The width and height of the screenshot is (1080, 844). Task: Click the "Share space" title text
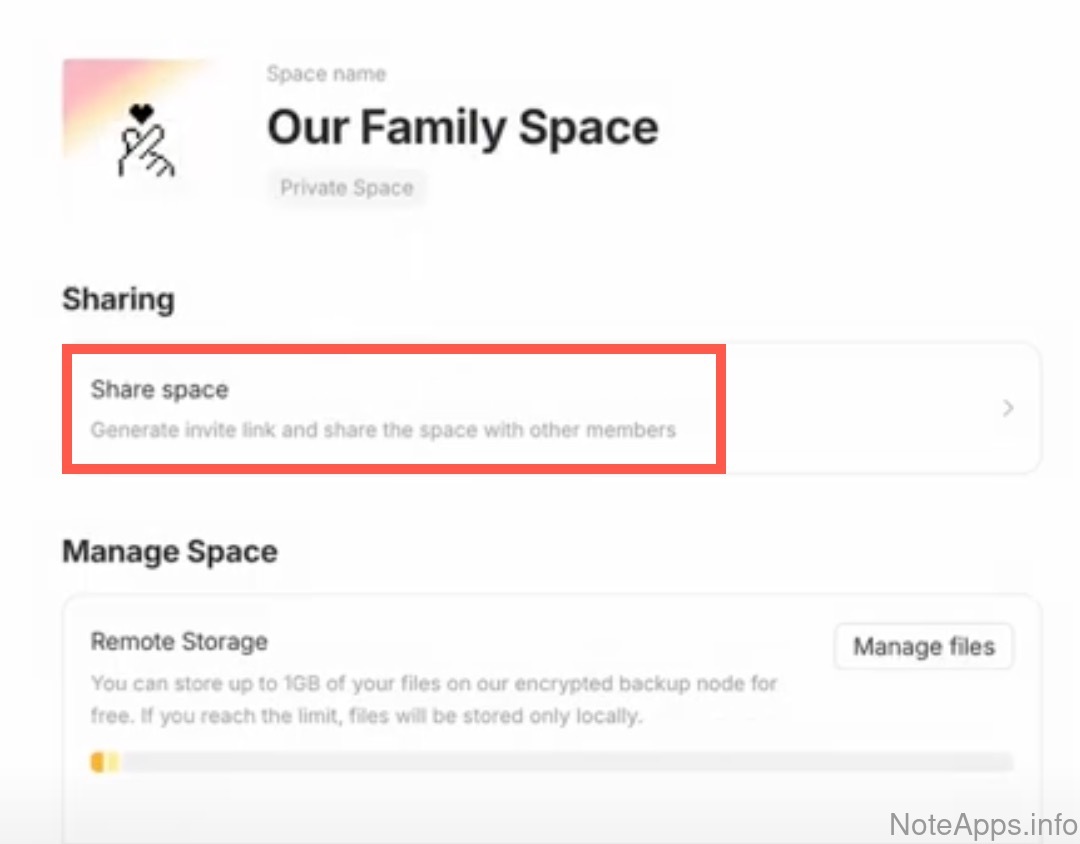click(x=160, y=390)
